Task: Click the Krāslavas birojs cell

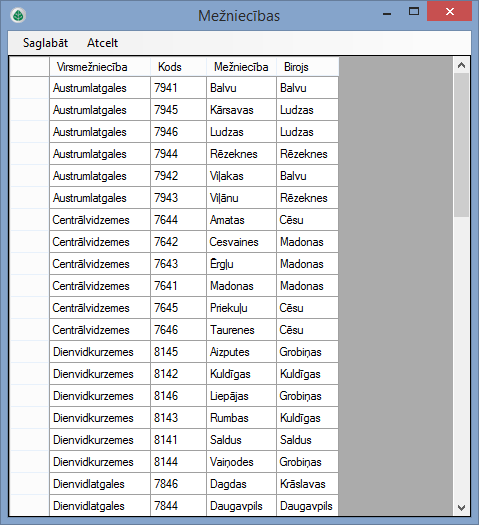Action: pyautogui.click(x=308, y=483)
